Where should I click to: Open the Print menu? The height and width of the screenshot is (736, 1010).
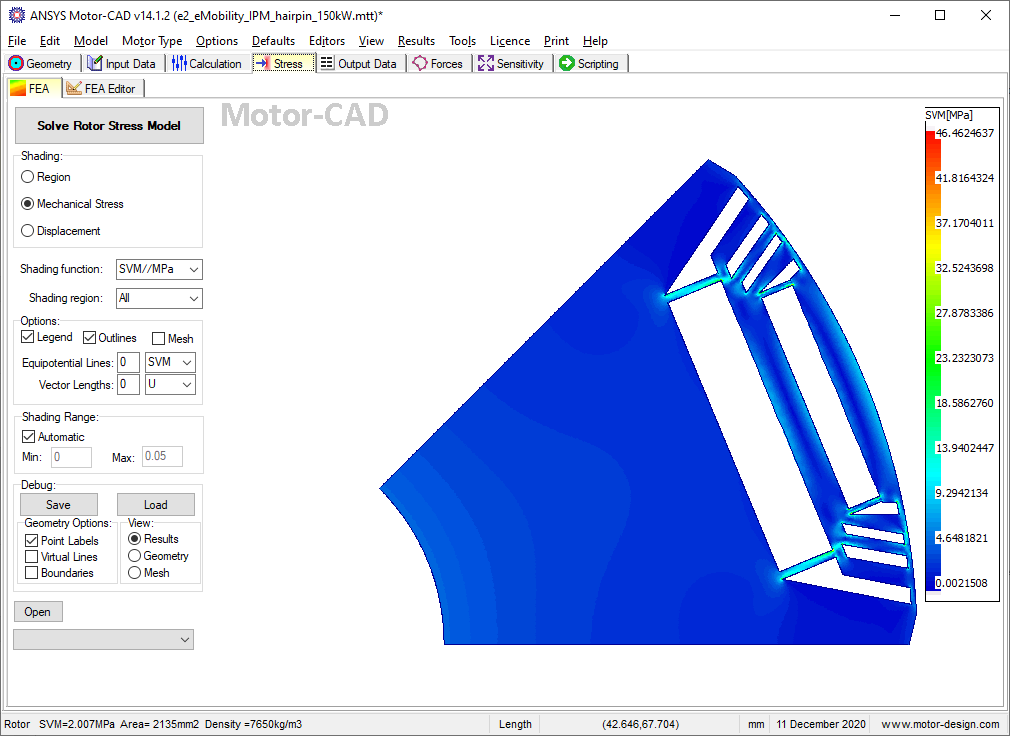tap(556, 41)
